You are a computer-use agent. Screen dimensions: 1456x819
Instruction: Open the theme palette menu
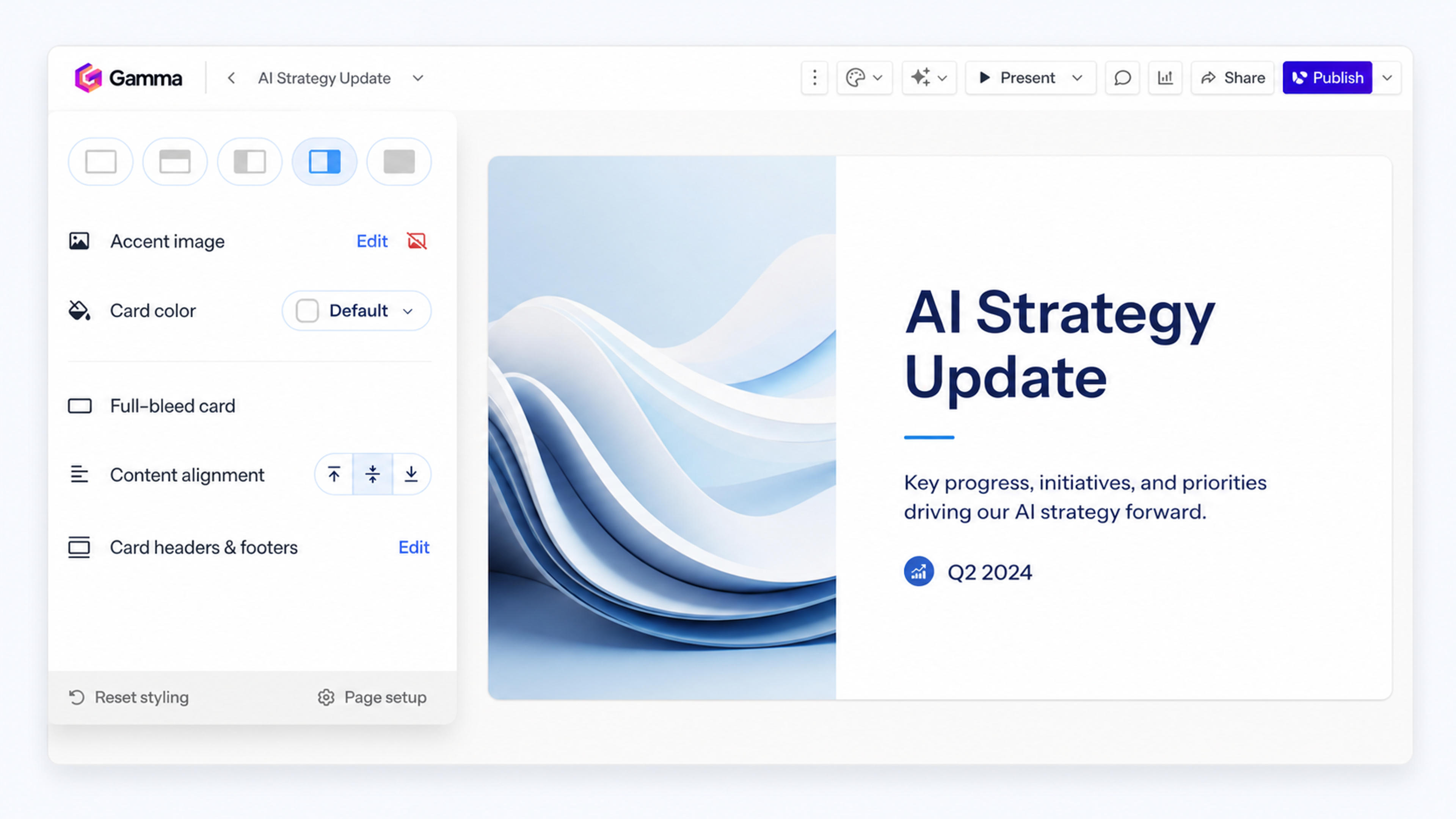tap(864, 77)
